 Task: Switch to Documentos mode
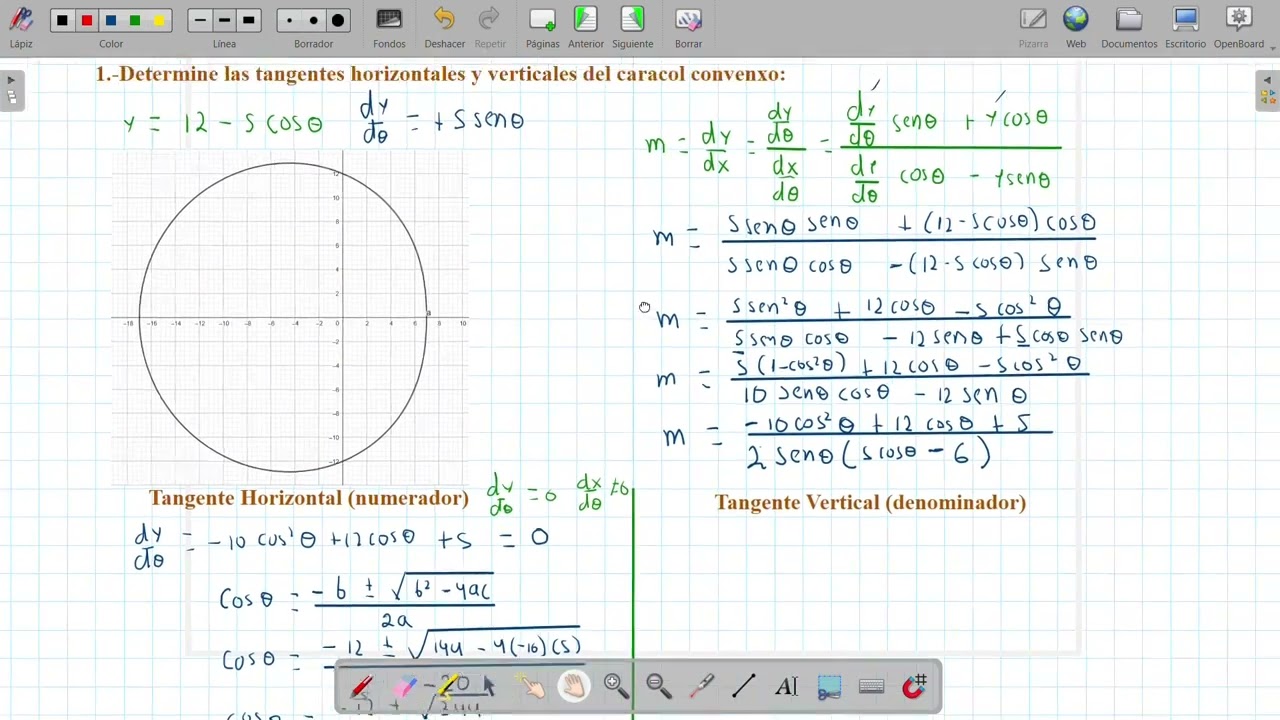1129,27
